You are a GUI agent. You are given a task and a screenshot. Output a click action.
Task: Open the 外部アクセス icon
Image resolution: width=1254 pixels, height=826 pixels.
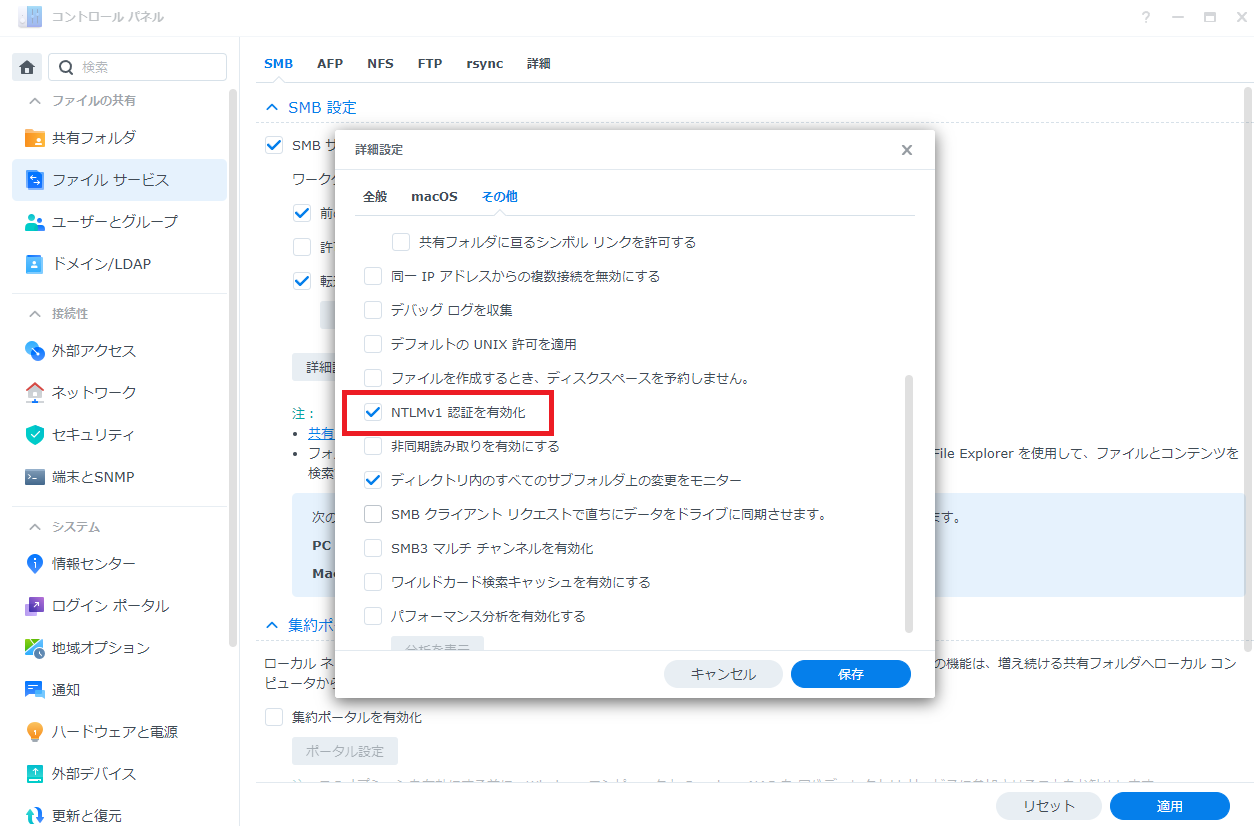(35, 351)
